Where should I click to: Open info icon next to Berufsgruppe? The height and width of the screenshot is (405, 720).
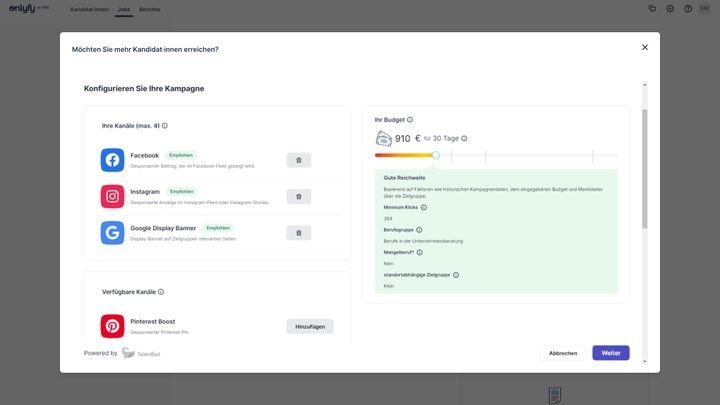click(419, 230)
